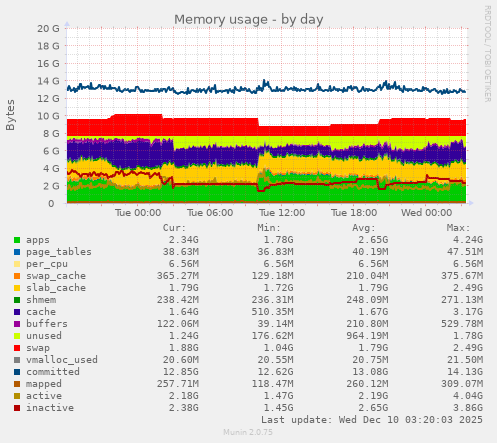This screenshot has height=443, width=497.
Task: Click the active min value 1.47G
Action: pos(278,396)
